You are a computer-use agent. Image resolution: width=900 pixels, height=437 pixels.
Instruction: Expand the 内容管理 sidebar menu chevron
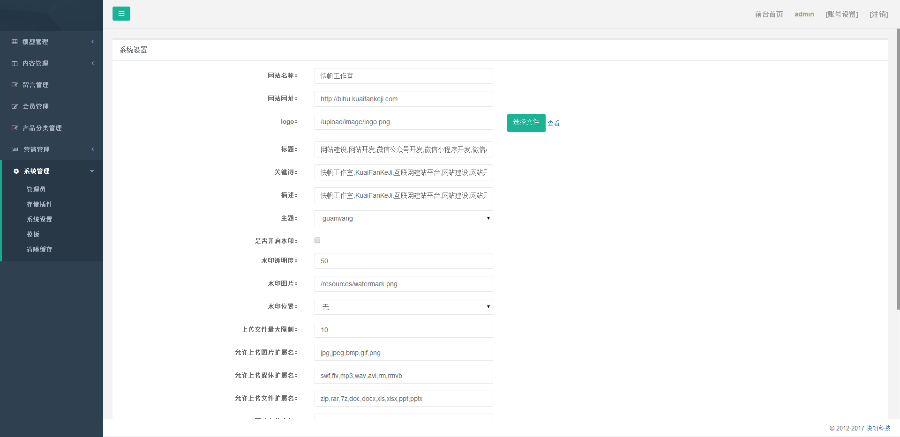(x=92, y=63)
